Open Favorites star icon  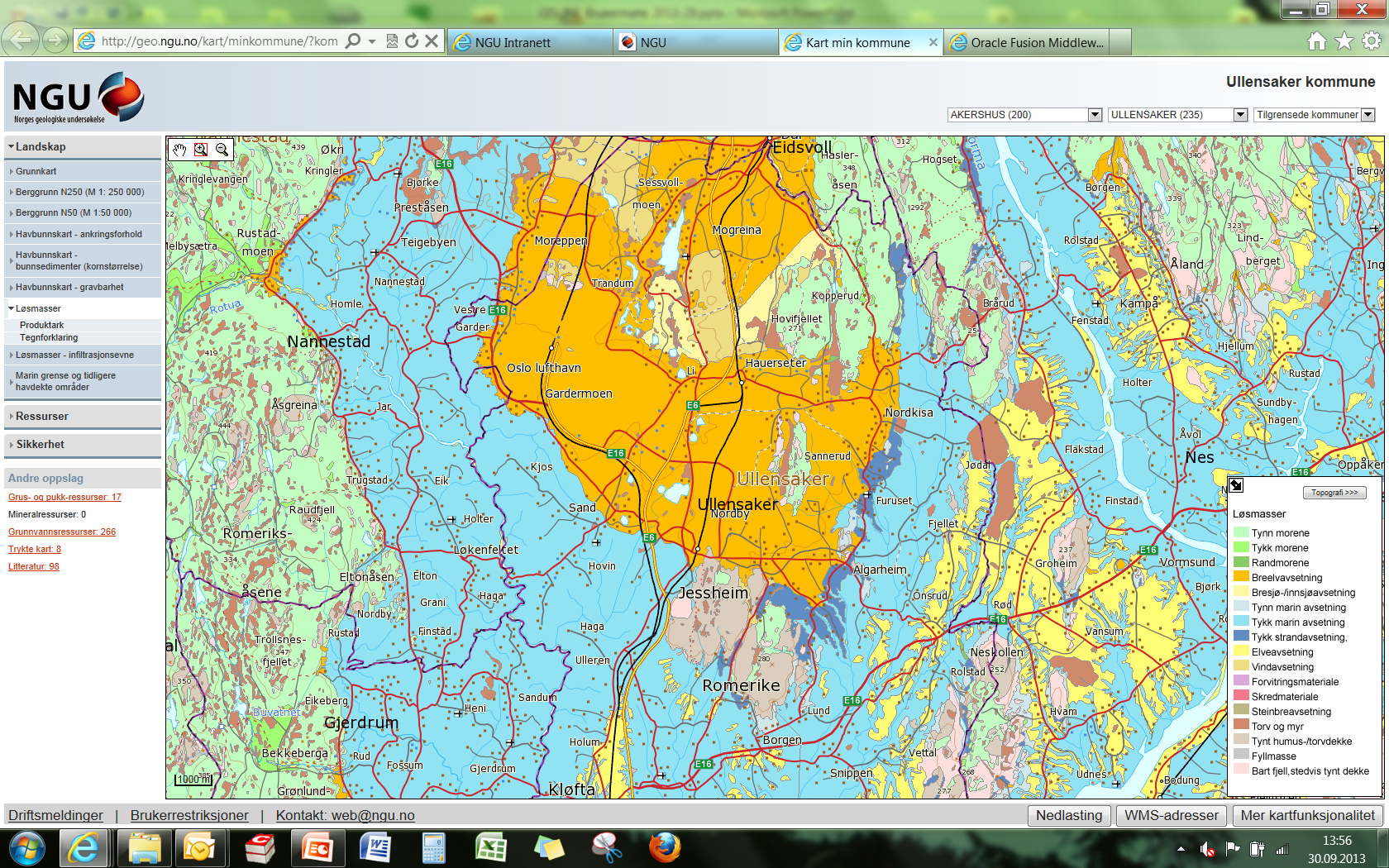pyautogui.click(x=1344, y=41)
